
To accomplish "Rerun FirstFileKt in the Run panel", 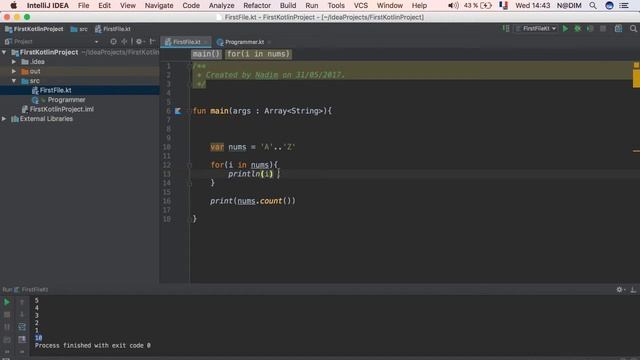I will [7, 302].
